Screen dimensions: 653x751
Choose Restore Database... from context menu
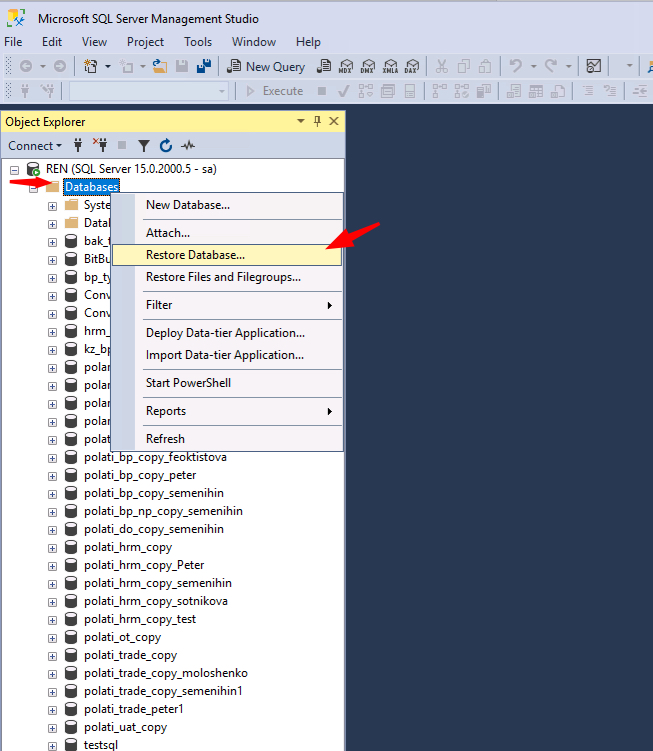pos(227,255)
